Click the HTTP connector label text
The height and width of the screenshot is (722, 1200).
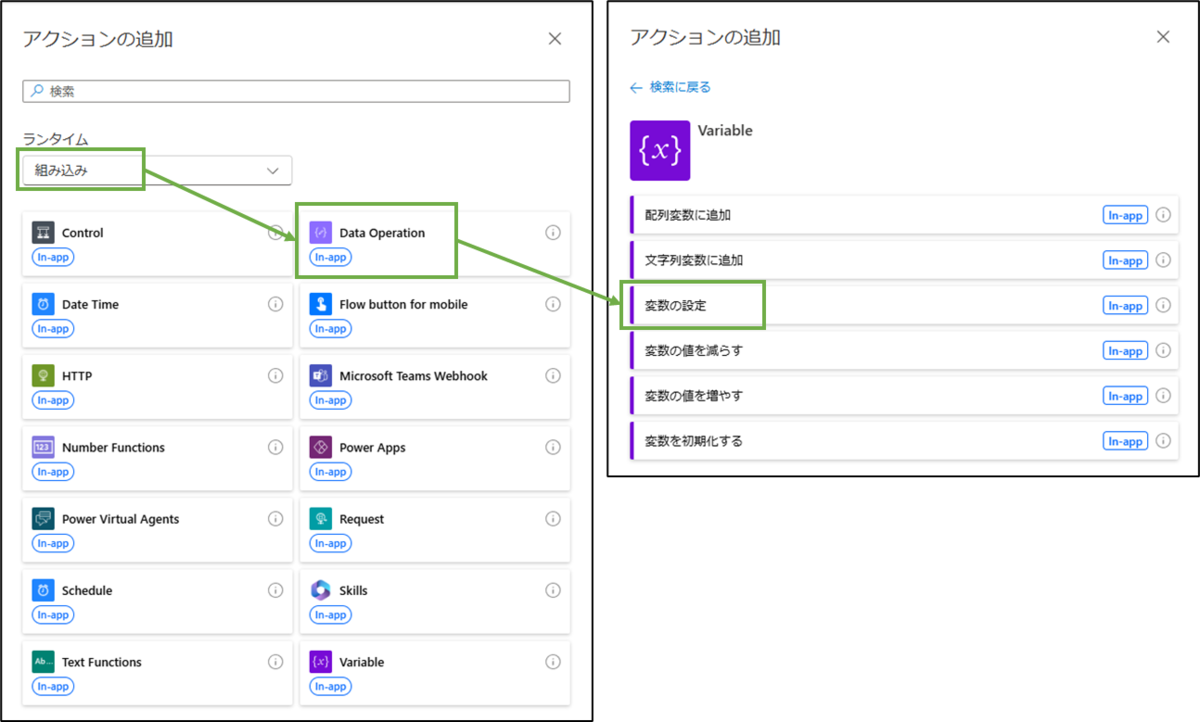click(x=77, y=376)
